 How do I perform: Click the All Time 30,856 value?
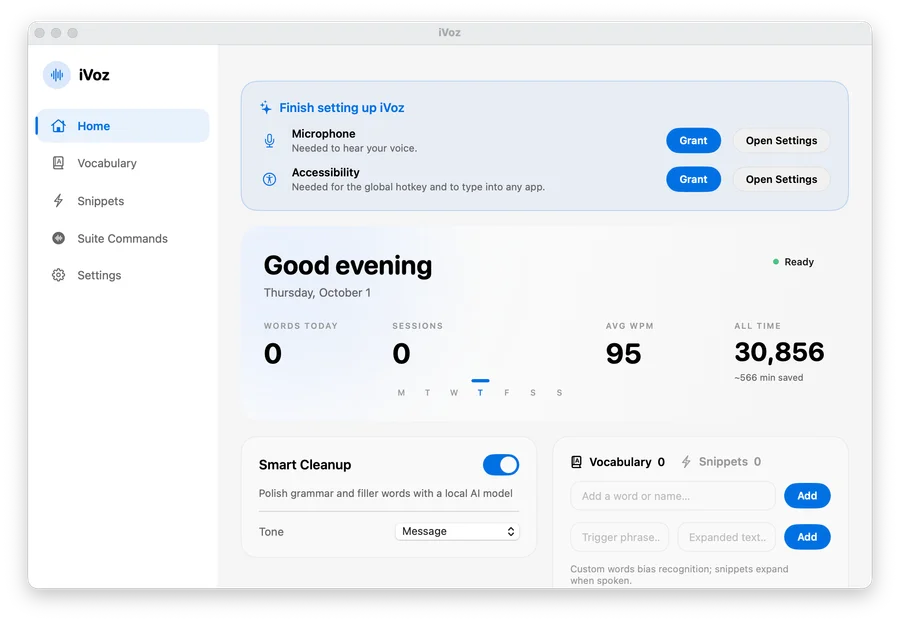pos(779,352)
